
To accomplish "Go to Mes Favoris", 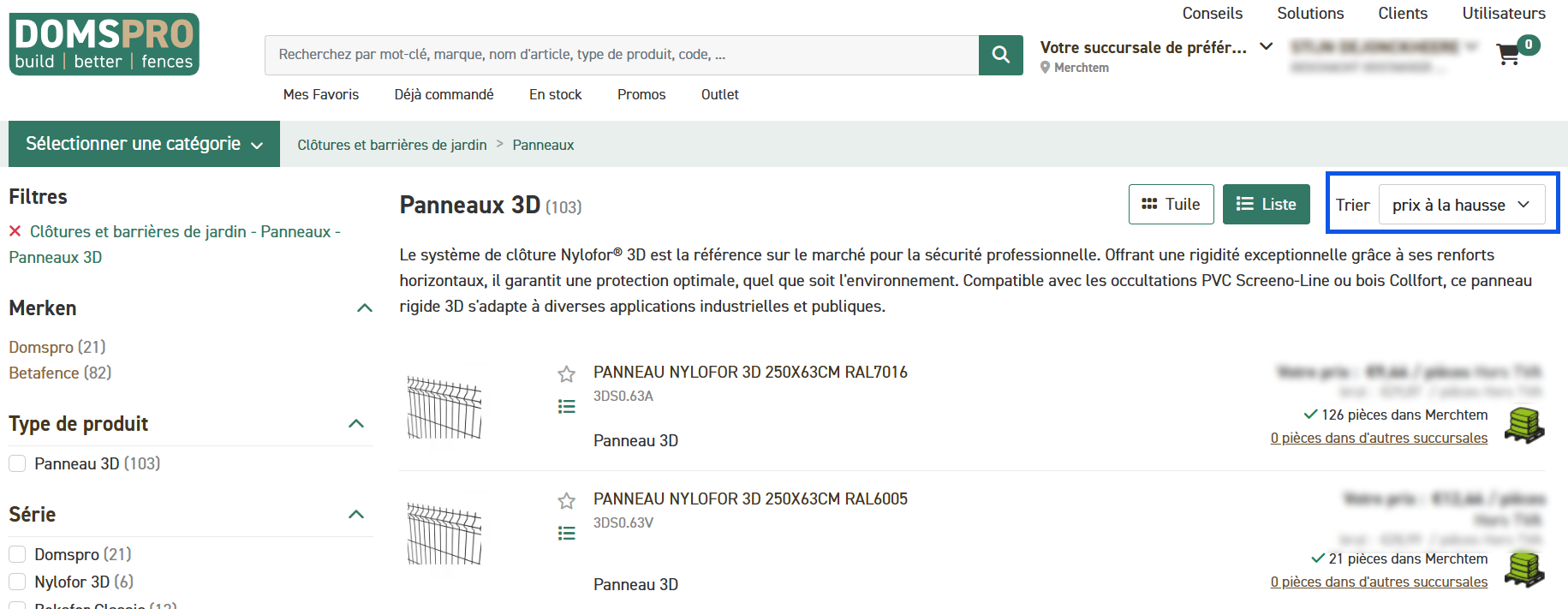I will (321, 94).
